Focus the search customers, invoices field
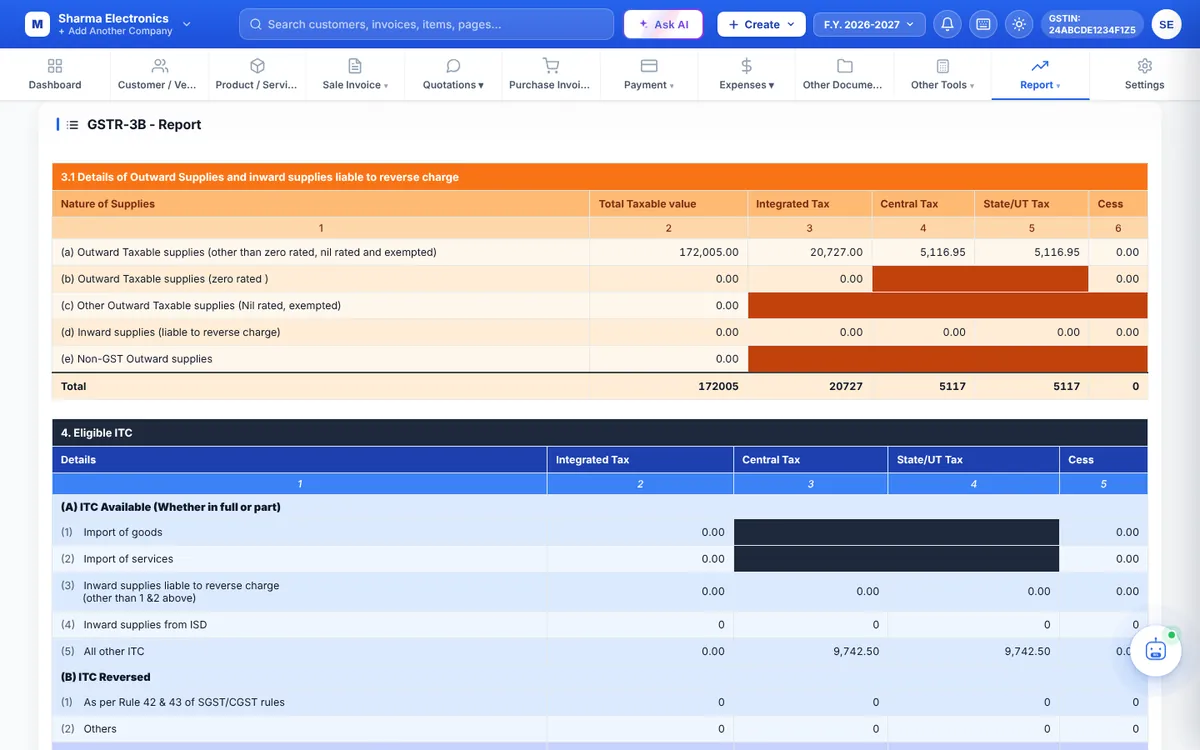The image size is (1200, 750). [426, 24]
